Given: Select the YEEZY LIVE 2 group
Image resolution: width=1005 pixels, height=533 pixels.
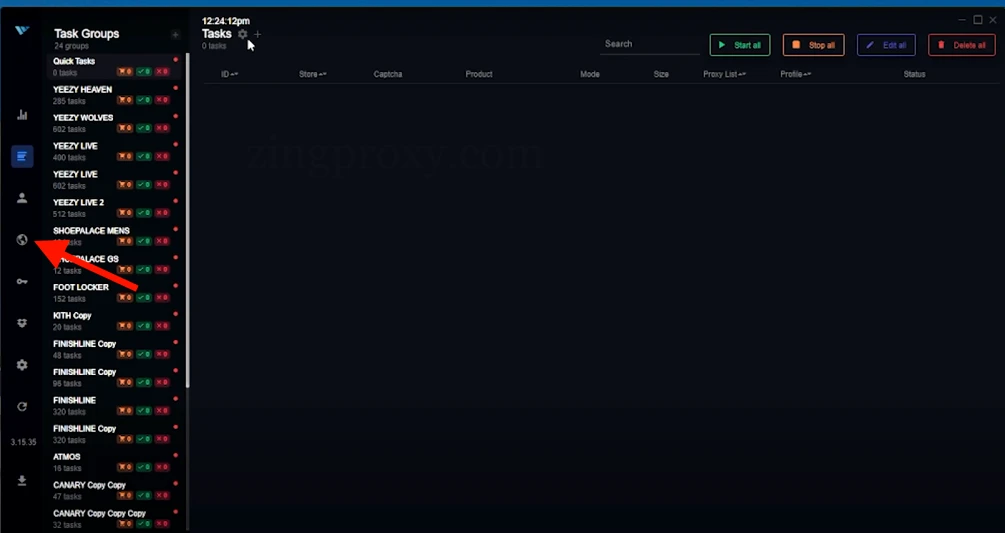Looking at the screenshot, I should pos(115,208).
